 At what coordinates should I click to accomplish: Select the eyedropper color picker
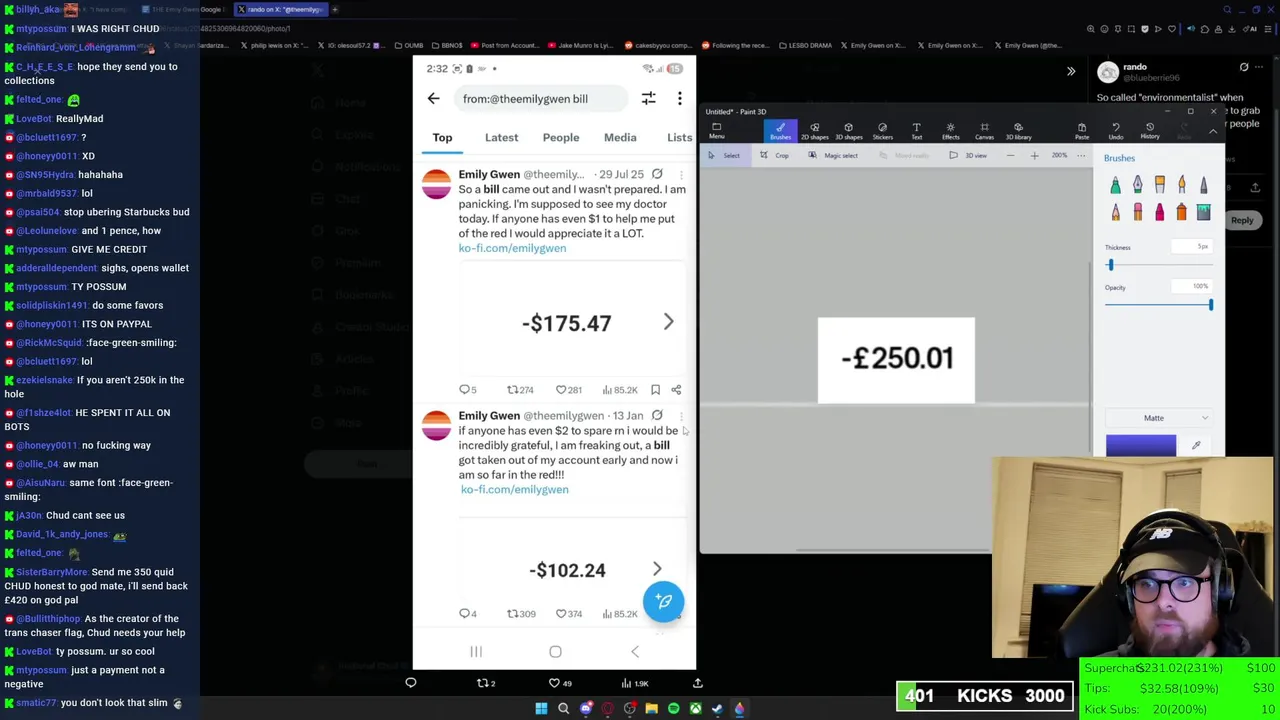click(x=1196, y=446)
